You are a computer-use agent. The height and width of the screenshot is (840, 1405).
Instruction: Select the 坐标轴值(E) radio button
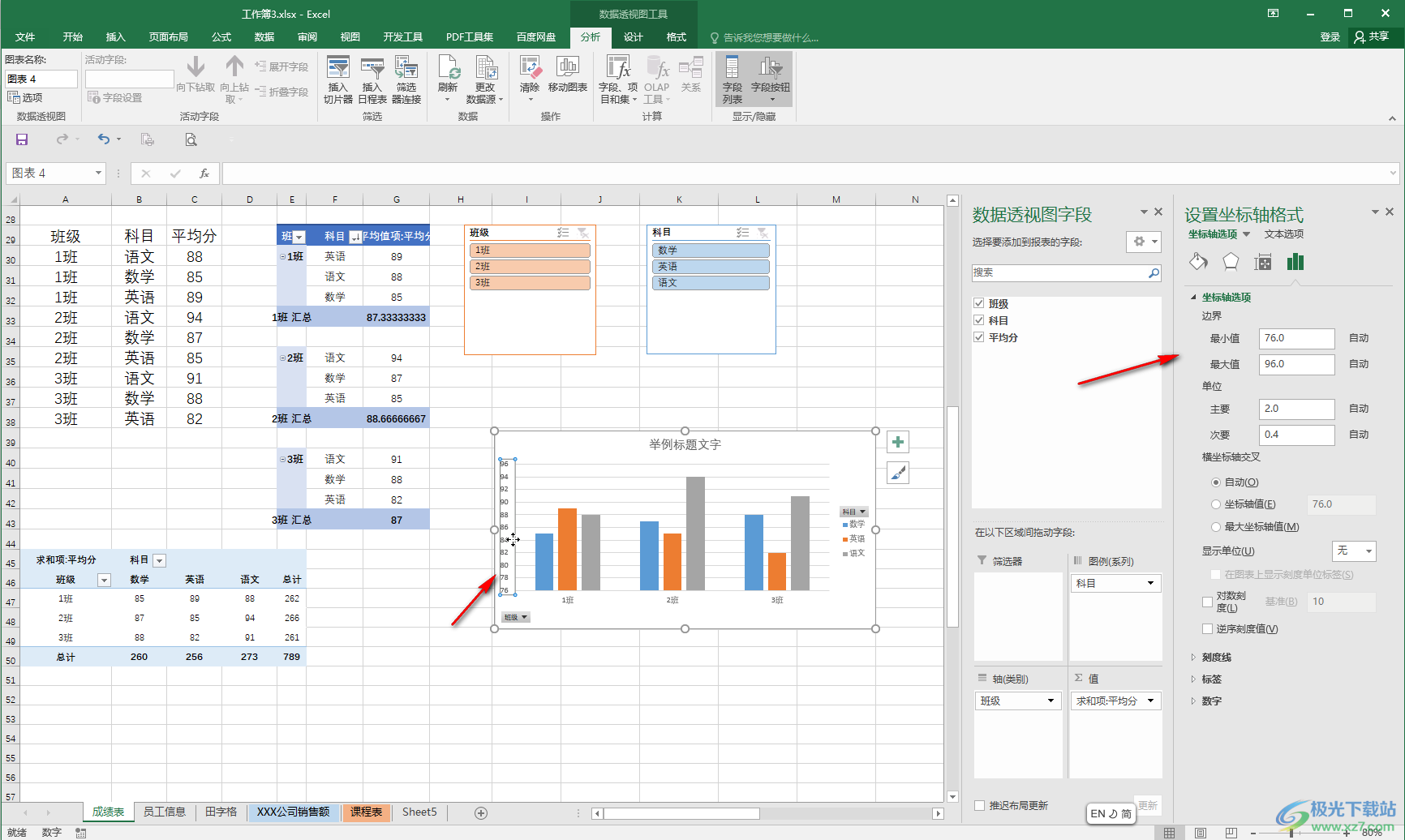(x=1216, y=504)
